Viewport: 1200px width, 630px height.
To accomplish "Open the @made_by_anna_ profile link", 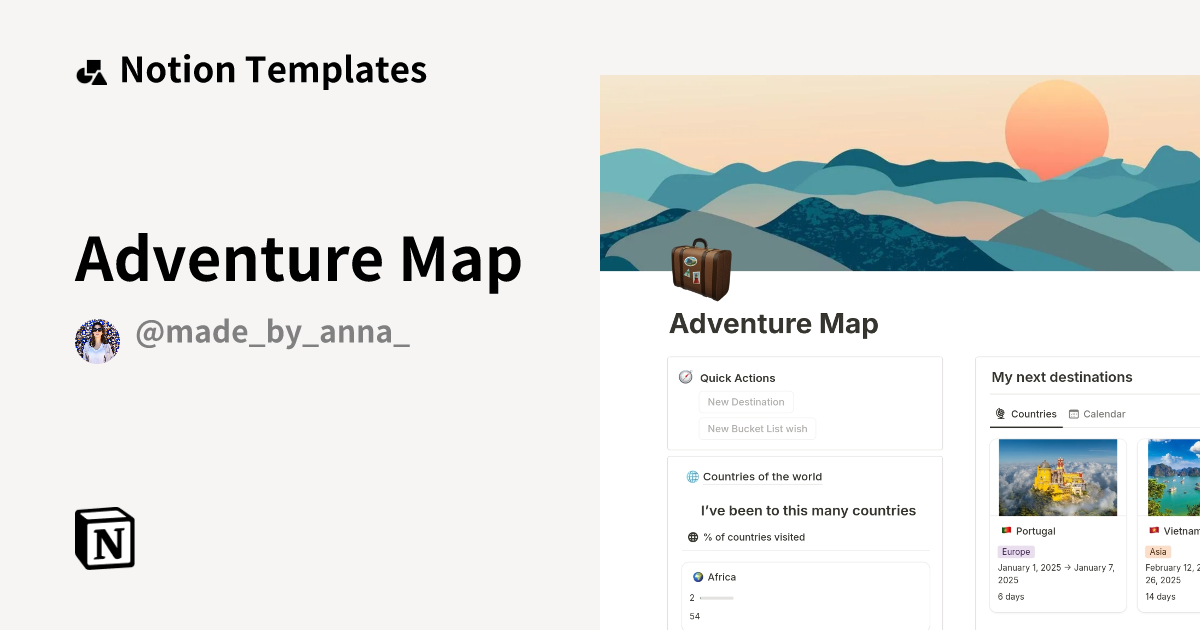I will tap(273, 331).
